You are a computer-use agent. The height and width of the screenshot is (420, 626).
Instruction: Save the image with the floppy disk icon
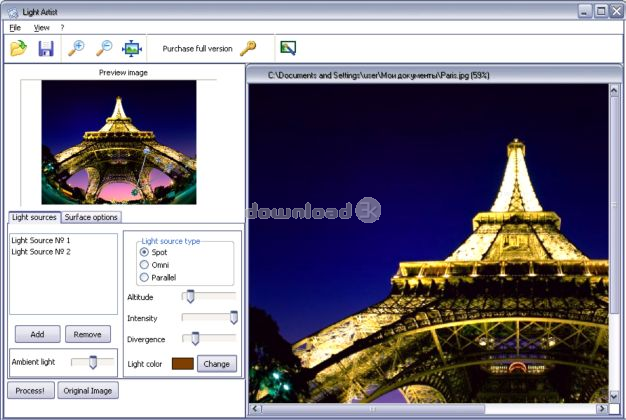point(46,48)
